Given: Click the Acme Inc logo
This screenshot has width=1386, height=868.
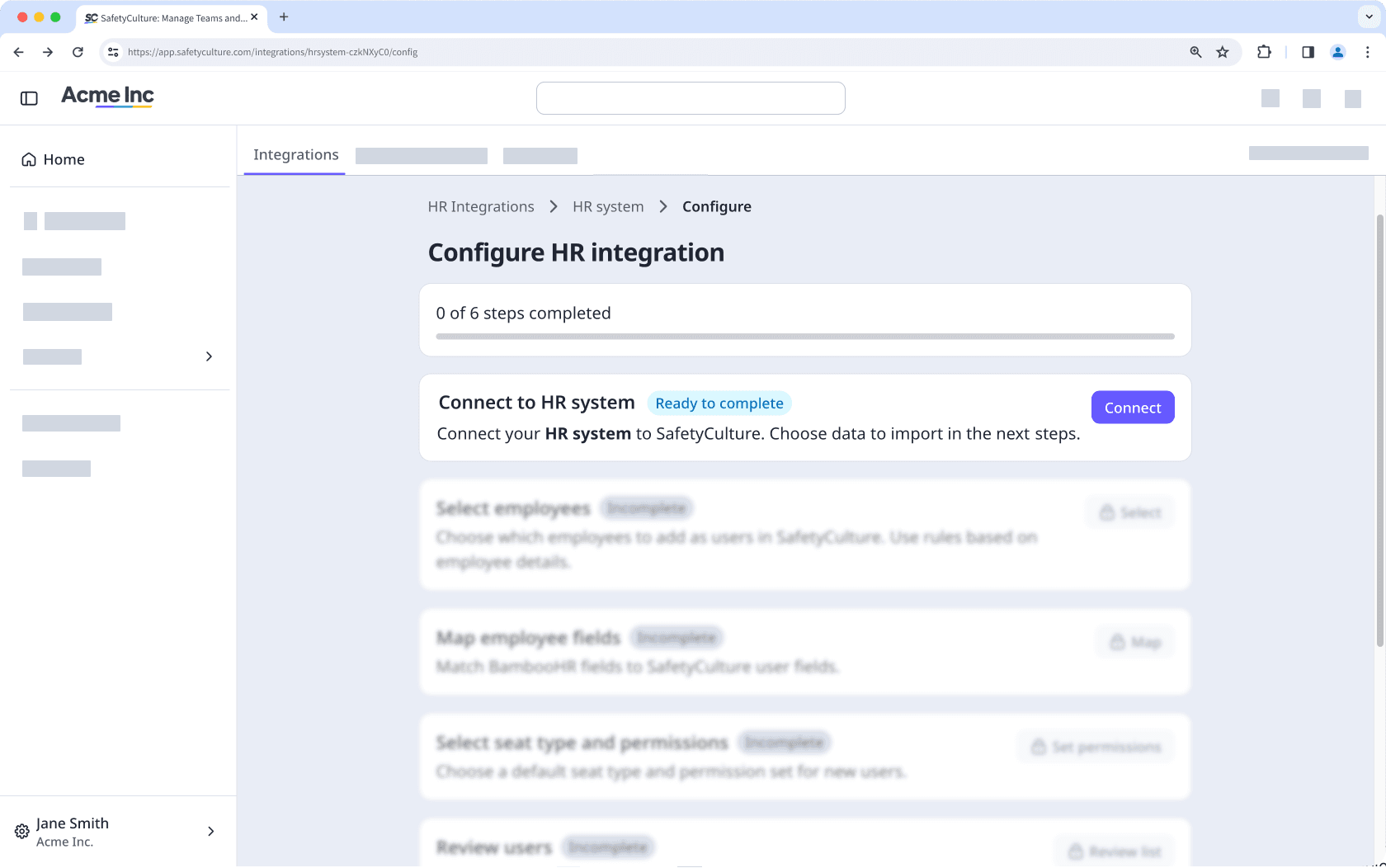Looking at the screenshot, I should click(107, 97).
